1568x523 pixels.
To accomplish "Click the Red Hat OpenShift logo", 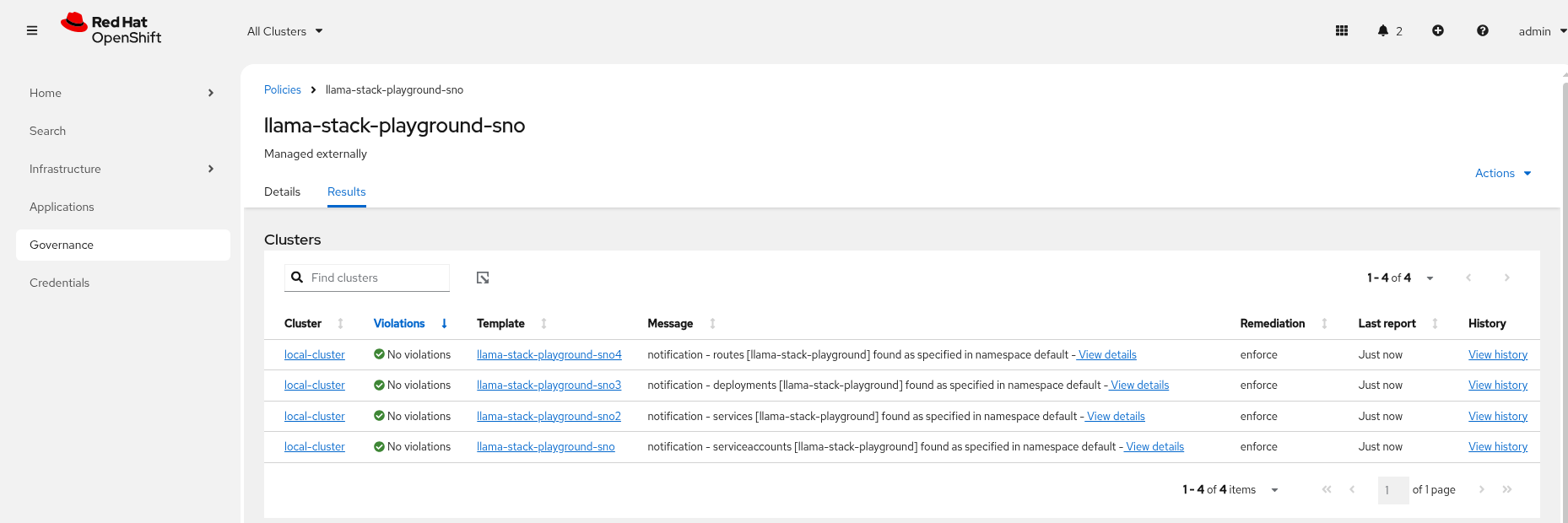I will point(111,30).
